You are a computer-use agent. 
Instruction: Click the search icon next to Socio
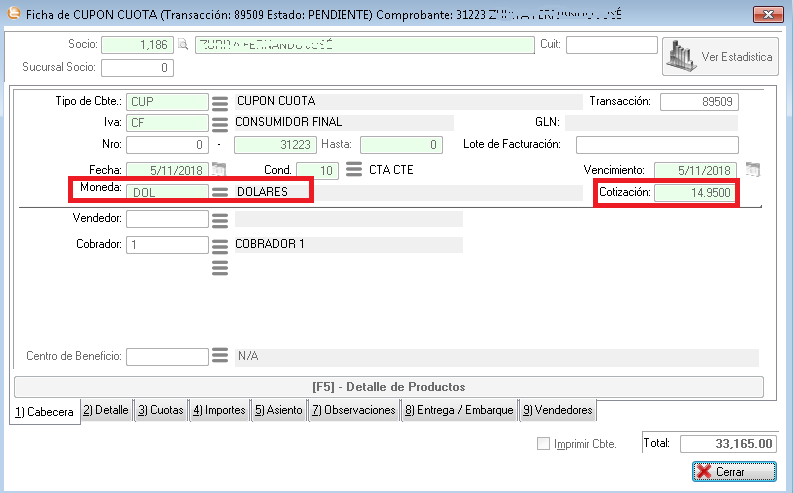point(182,45)
